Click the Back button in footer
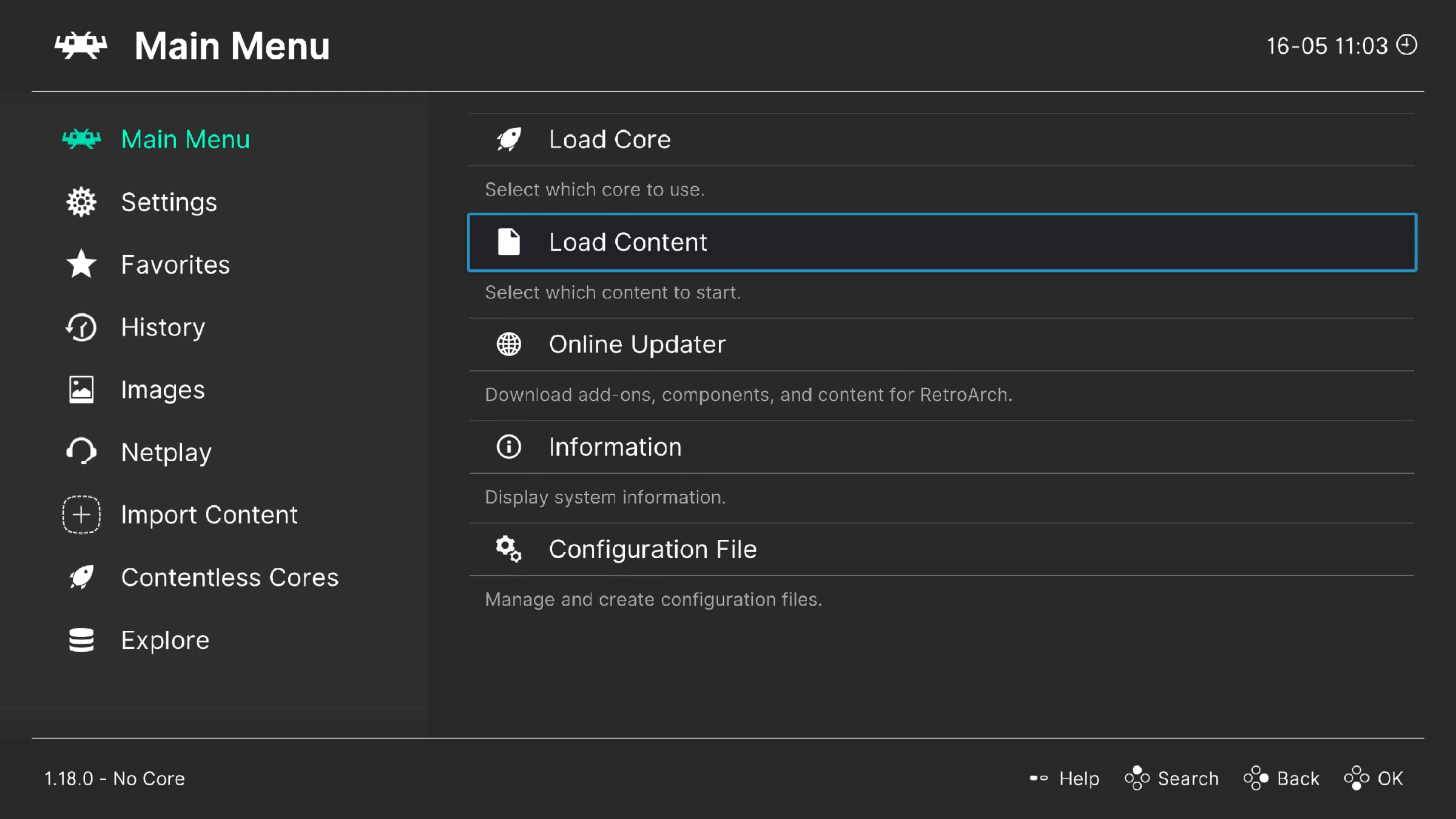The image size is (1456, 819). (x=1281, y=778)
